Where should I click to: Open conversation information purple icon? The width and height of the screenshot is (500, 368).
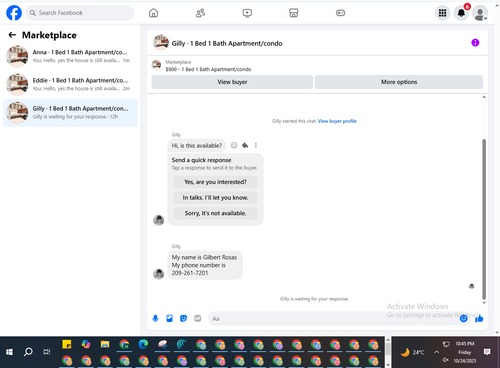tap(475, 43)
